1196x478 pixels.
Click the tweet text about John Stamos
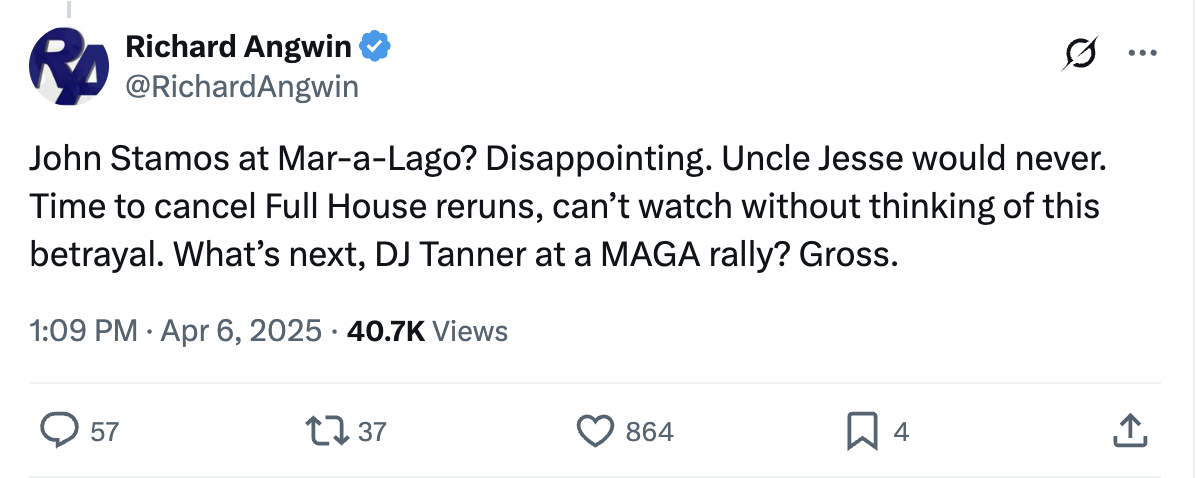[568, 207]
